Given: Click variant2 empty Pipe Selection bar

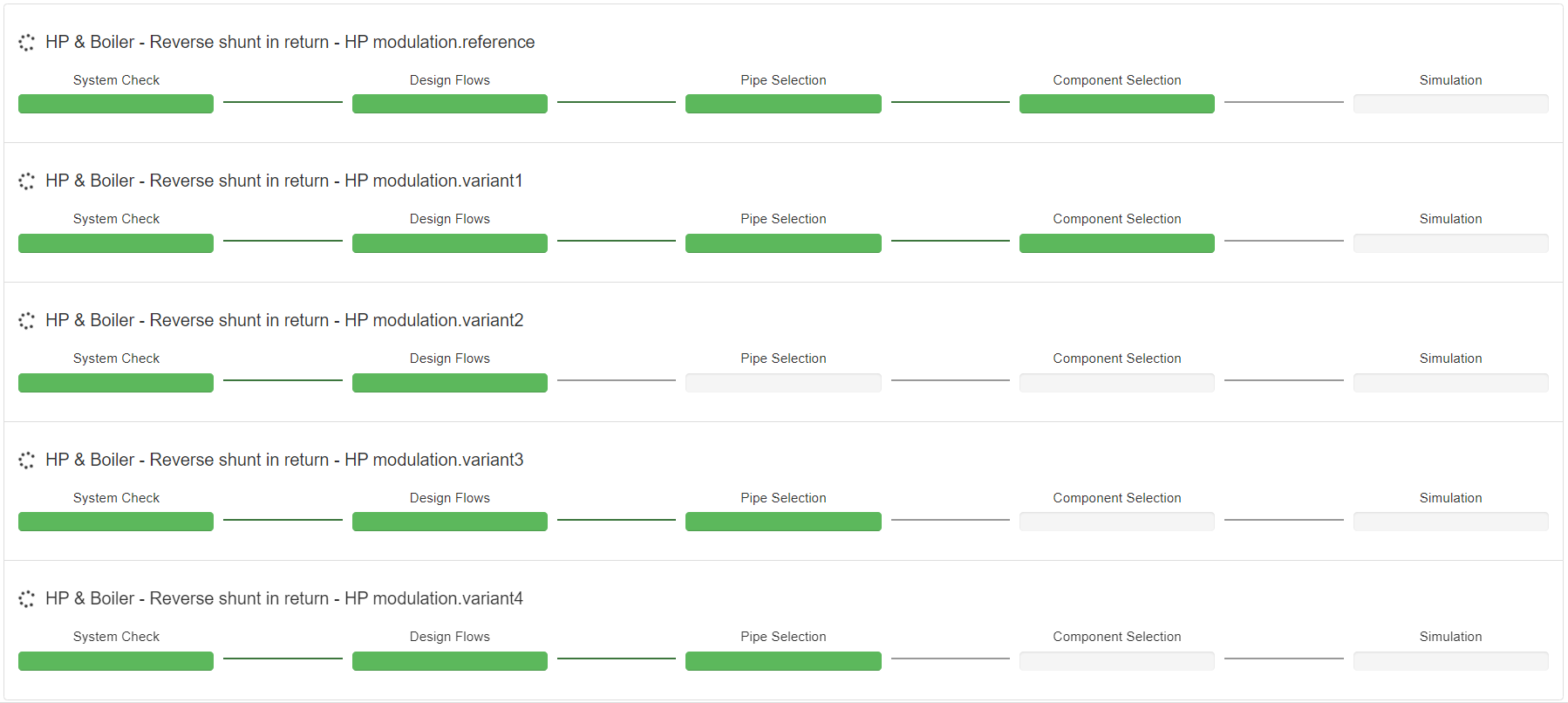Looking at the screenshot, I should [x=783, y=383].
